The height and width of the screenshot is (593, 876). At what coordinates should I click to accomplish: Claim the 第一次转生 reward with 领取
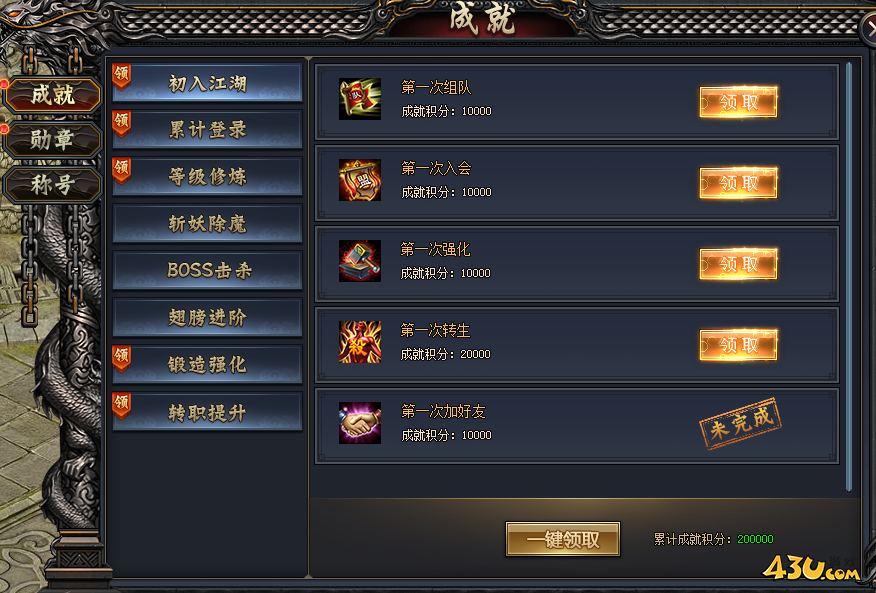738,345
